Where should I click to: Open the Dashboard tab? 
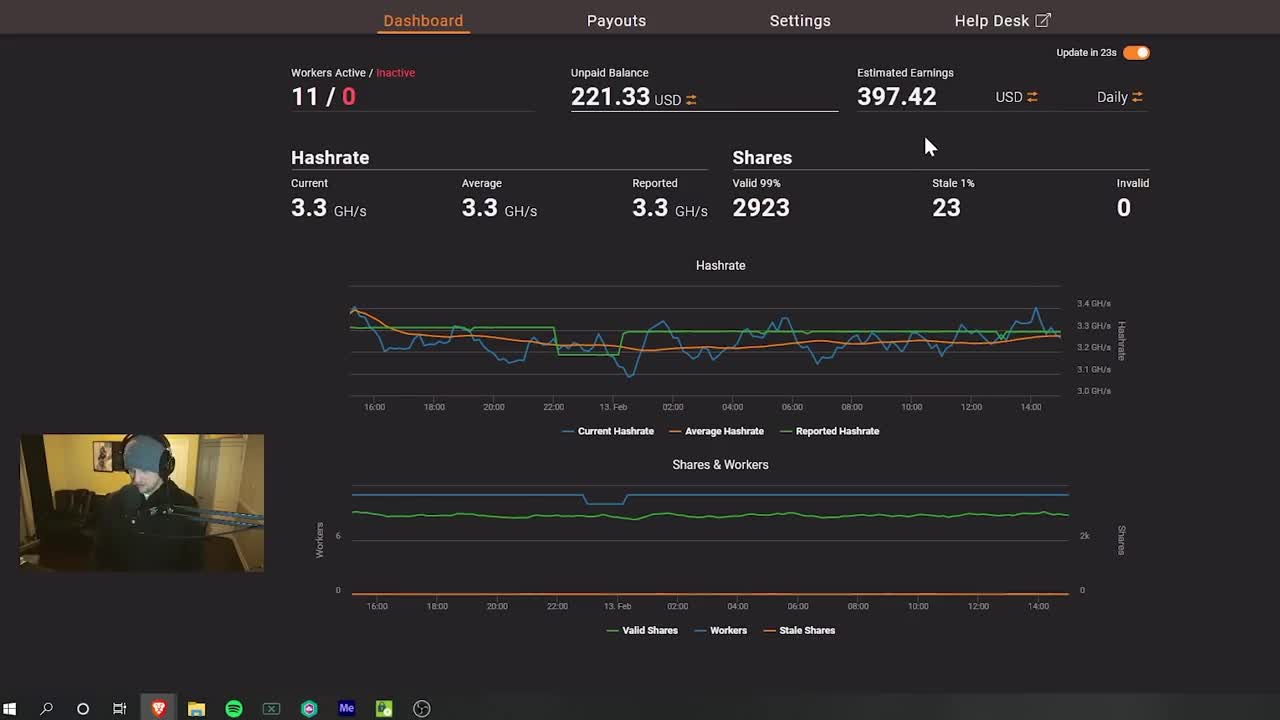tap(423, 20)
